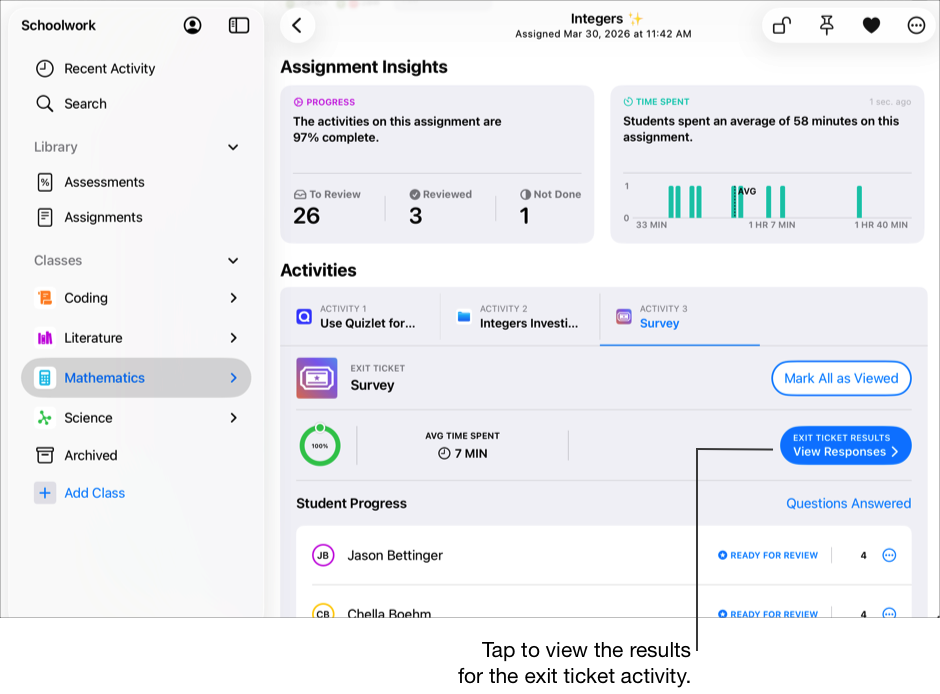The height and width of the screenshot is (694, 940).
Task: Collapse the Library section
Action: tap(233, 146)
